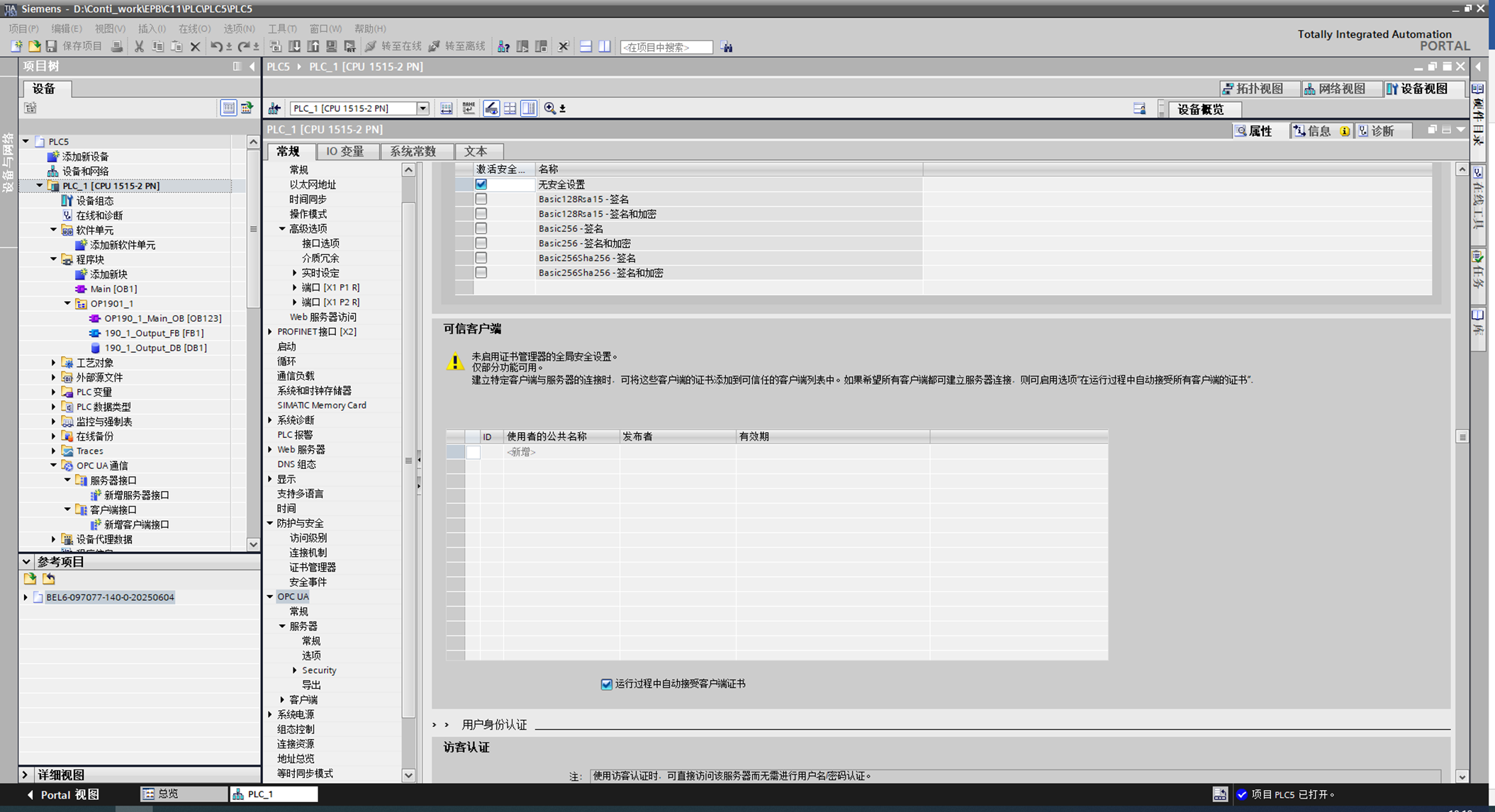The width and height of the screenshot is (1495, 812).
Task: Click the search binoculars icon
Action: tap(727, 47)
